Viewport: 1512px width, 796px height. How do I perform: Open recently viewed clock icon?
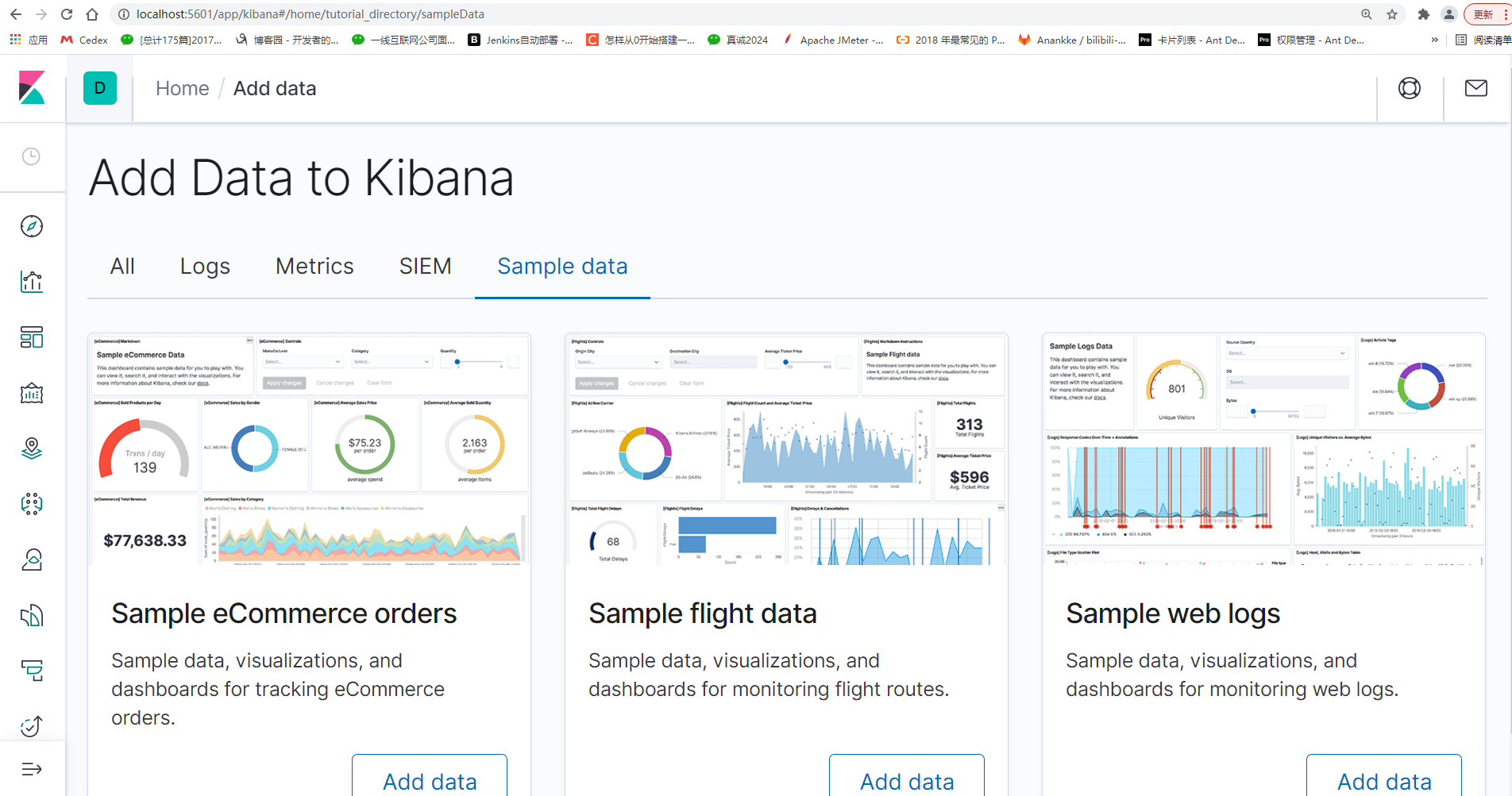coord(31,156)
